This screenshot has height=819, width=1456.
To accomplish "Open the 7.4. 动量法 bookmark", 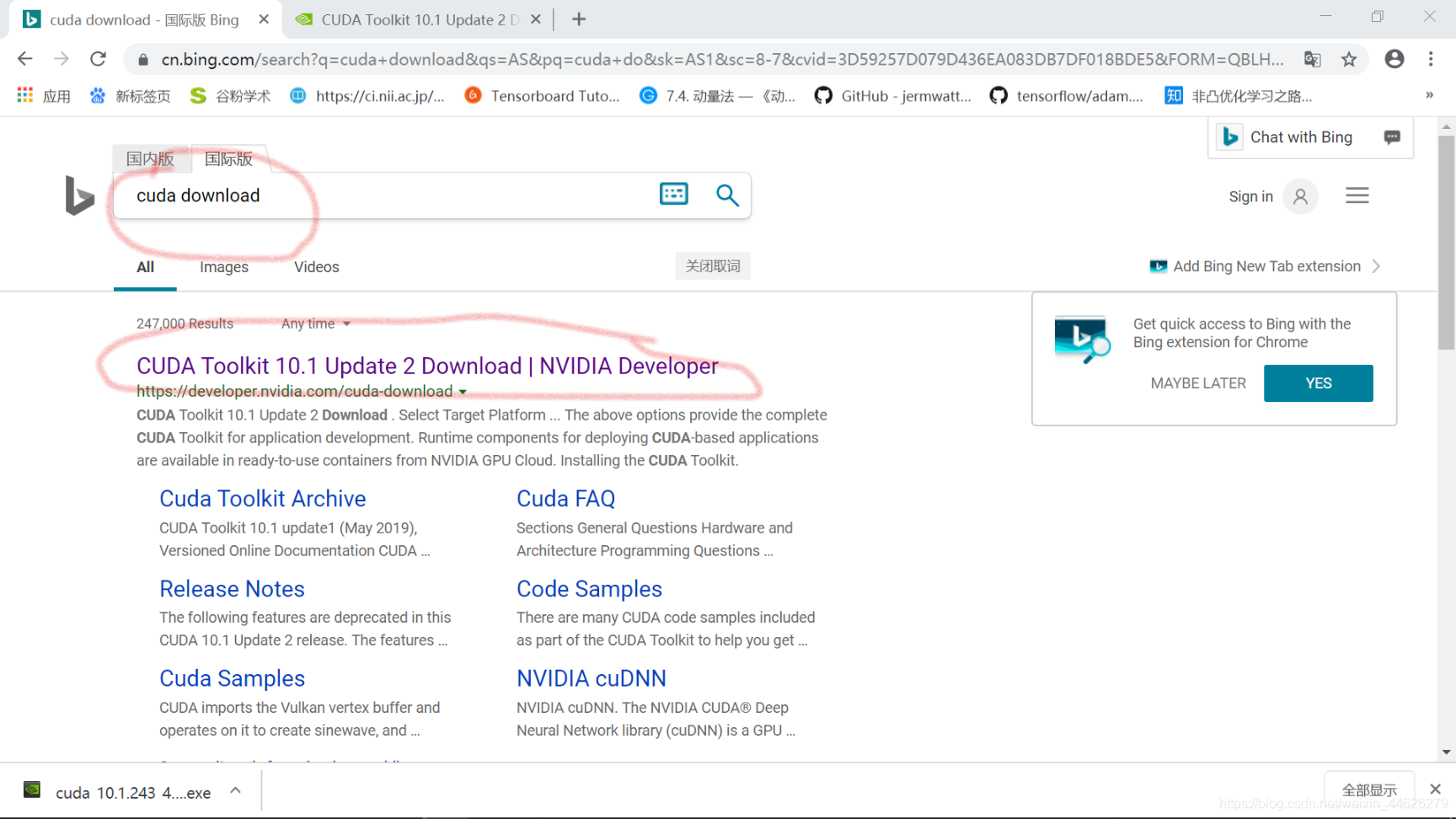I will 717,96.
